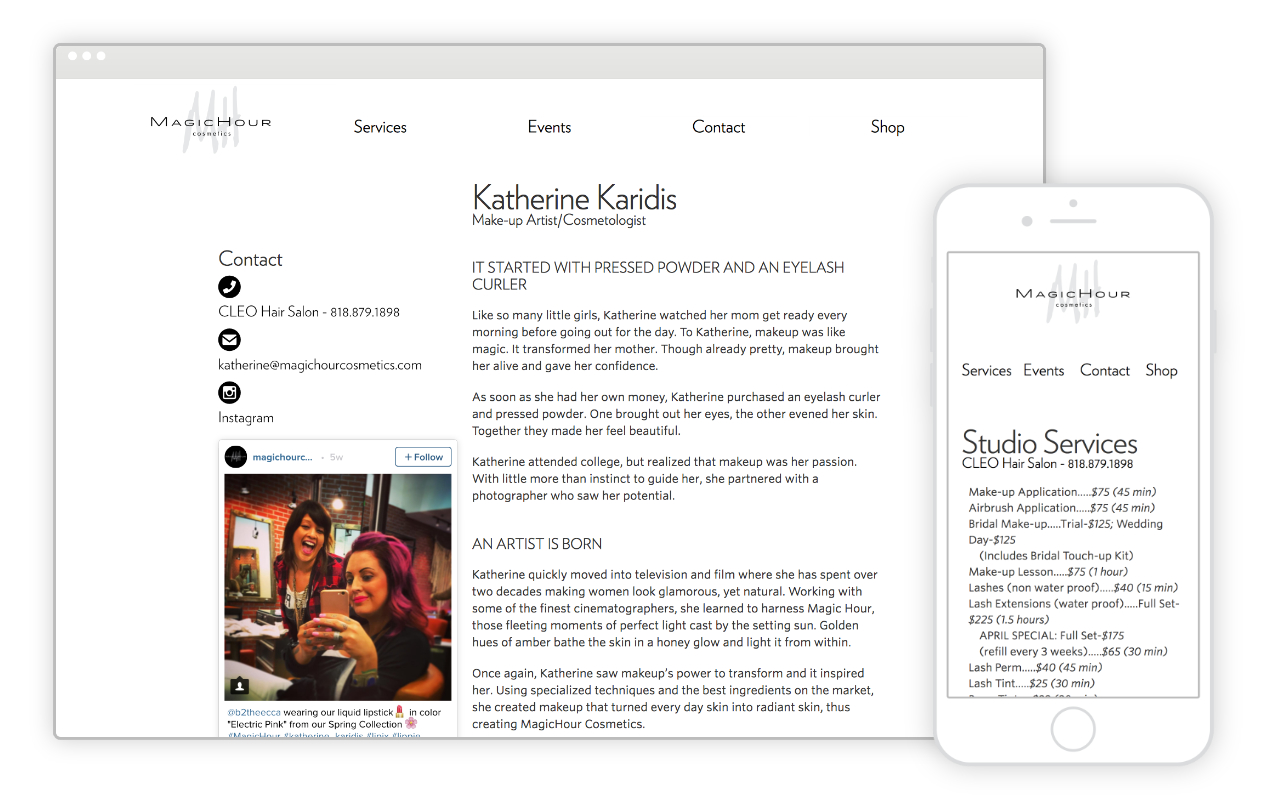Click the first window control dot on the browser frame
Image resolution: width=1280 pixels, height=801 pixels.
tap(73, 56)
